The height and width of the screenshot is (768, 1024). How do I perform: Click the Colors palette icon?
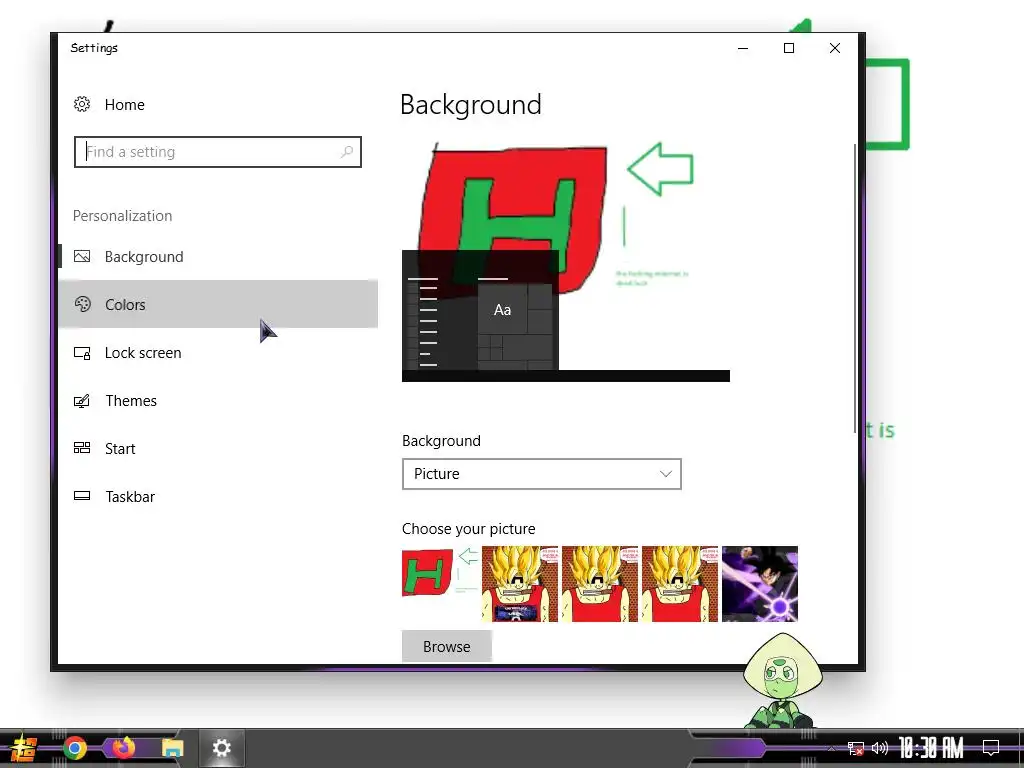click(x=82, y=304)
